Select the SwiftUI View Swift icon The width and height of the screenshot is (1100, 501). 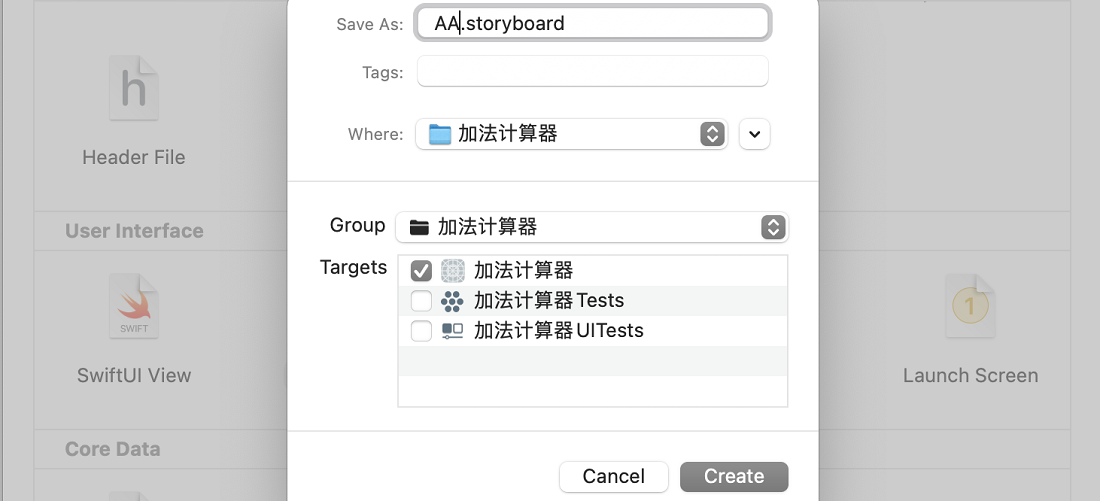[x=134, y=306]
